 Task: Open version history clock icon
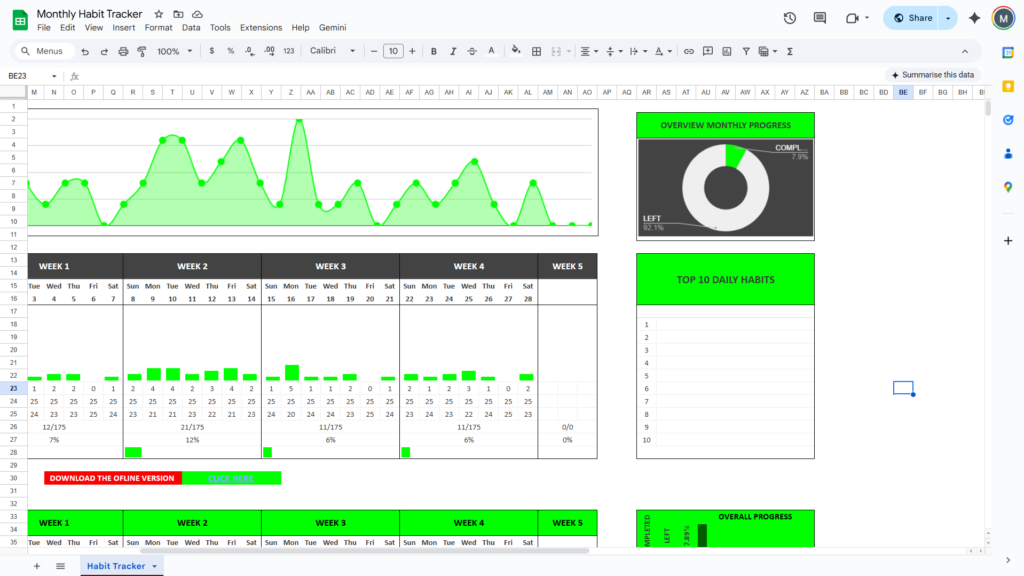790,18
